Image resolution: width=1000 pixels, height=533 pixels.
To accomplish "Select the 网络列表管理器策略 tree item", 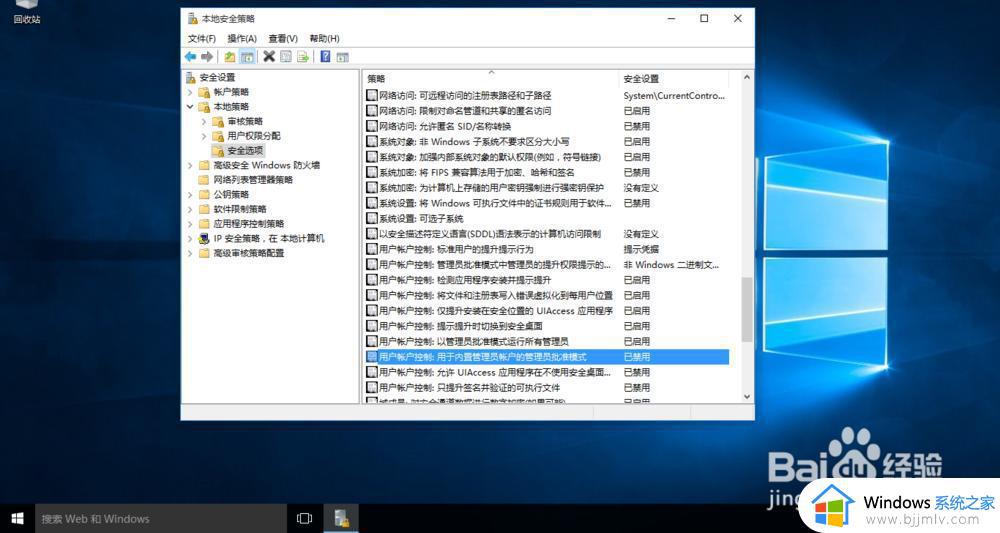I will click(x=253, y=180).
